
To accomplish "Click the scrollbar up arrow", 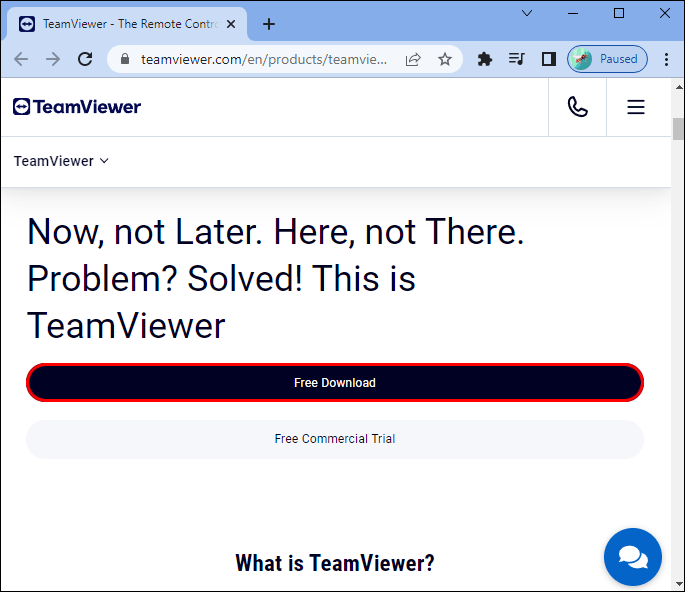I will [x=678, y=87].
